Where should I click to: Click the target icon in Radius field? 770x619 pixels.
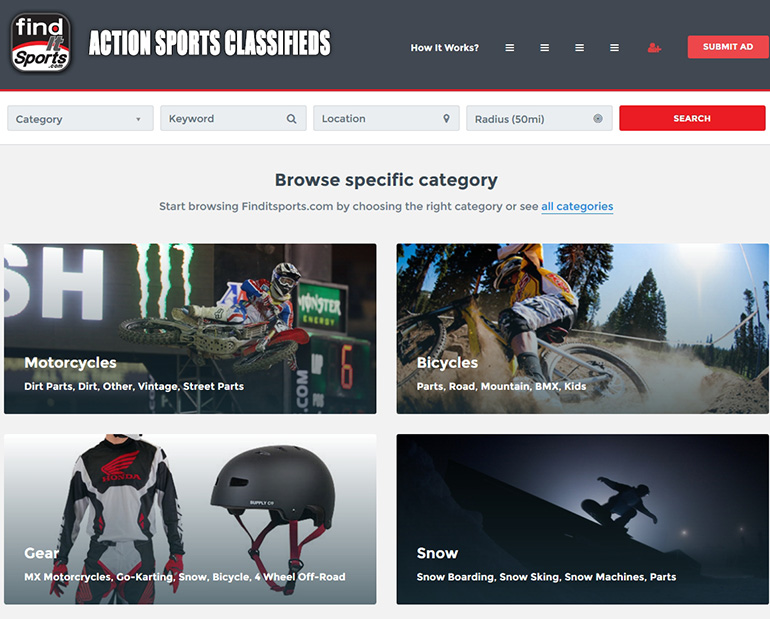[598, 118]
